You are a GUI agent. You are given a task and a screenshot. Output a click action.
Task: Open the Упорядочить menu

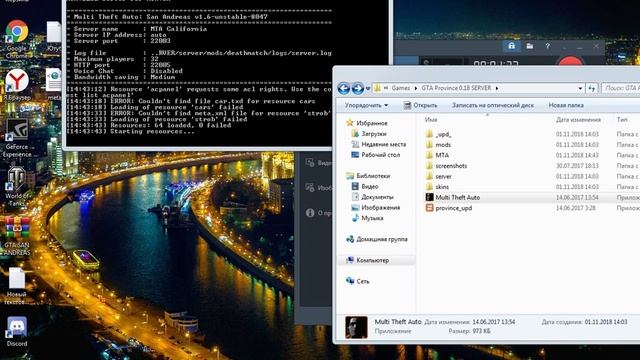tap(366, 105)
